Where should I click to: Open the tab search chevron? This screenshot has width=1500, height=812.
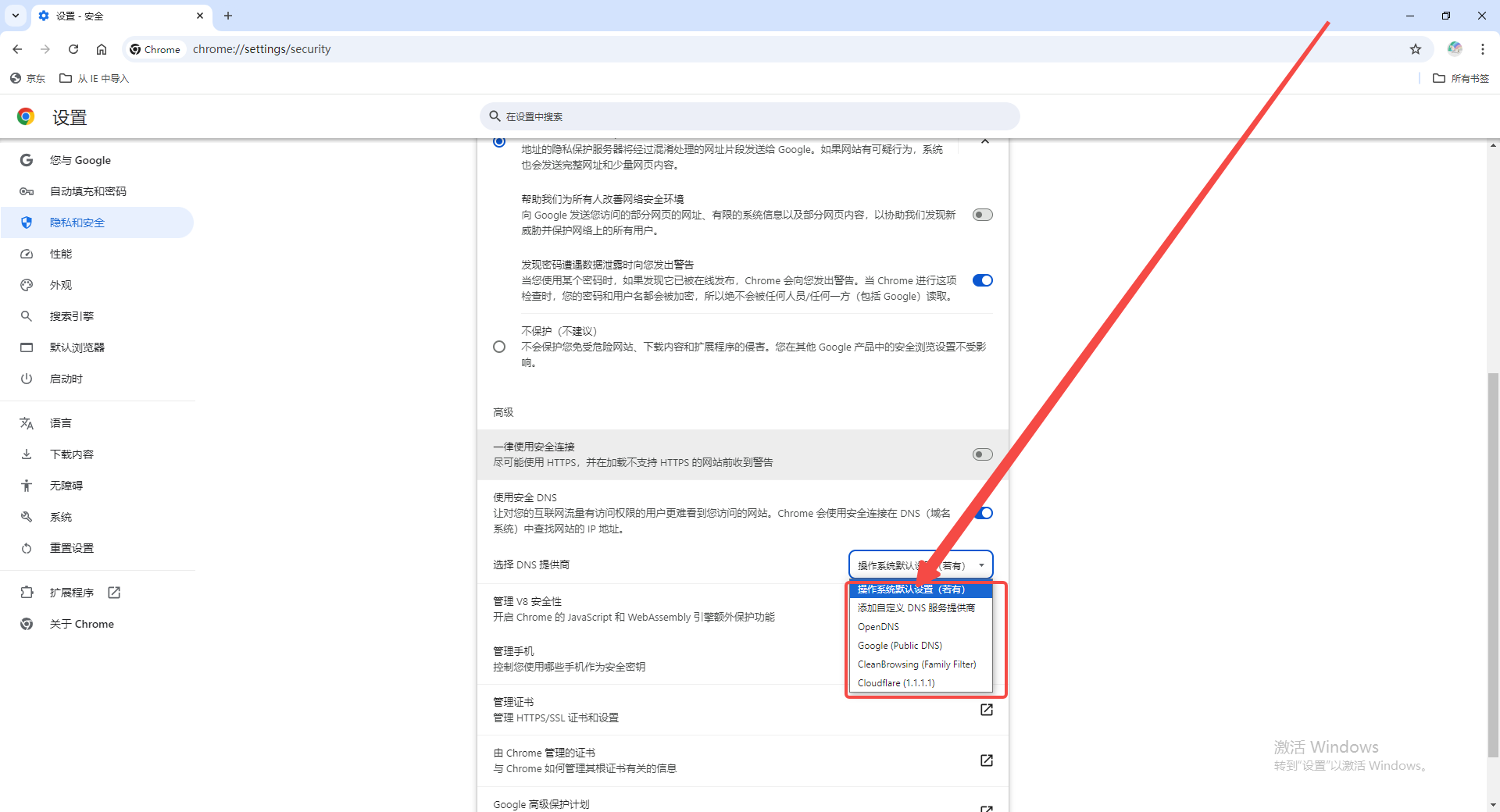(16, 16)
